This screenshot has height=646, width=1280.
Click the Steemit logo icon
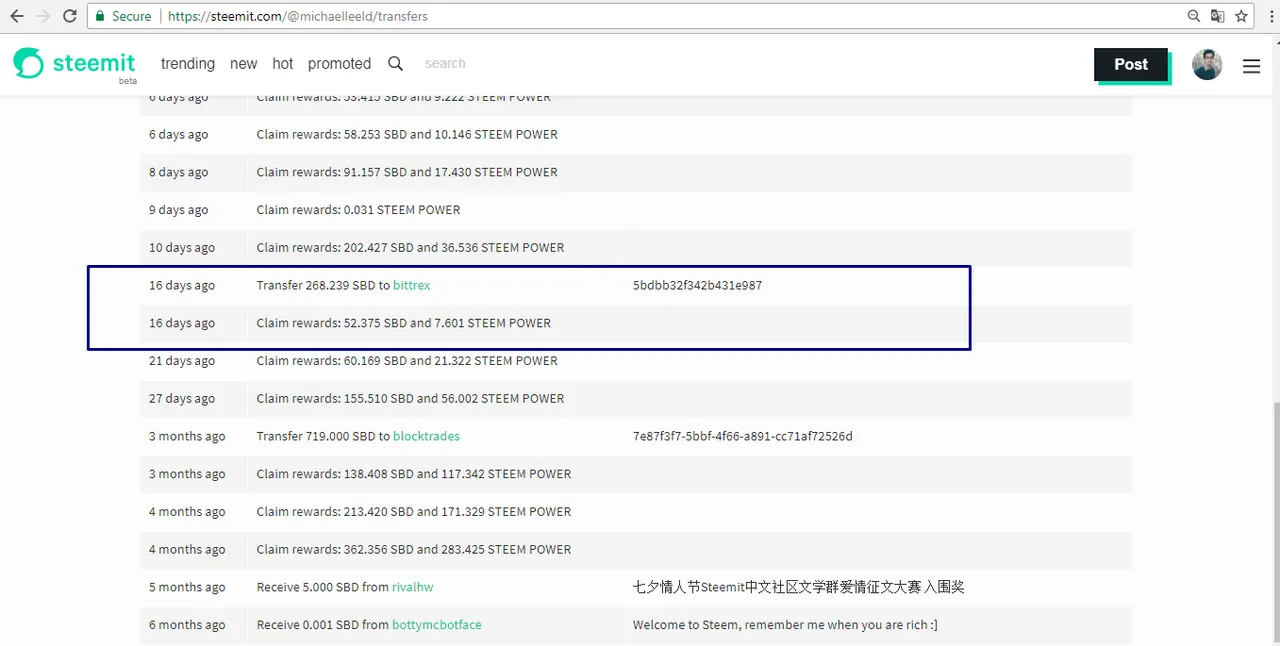click(28, 63)
